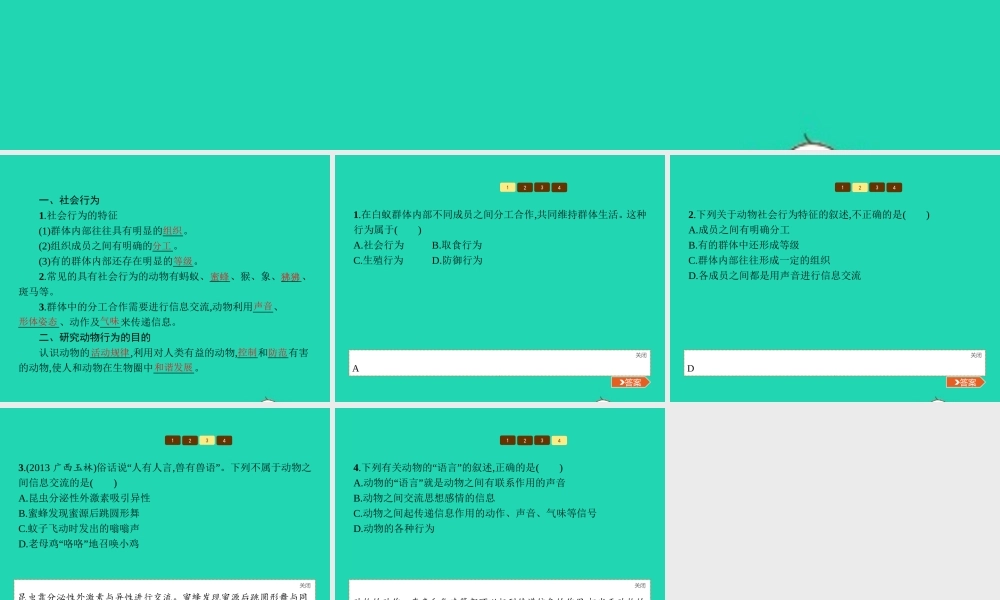Click option B.动物之间交流思想感情的信息
Viewport: 1000px width, 600px height.
pos(424,498)
